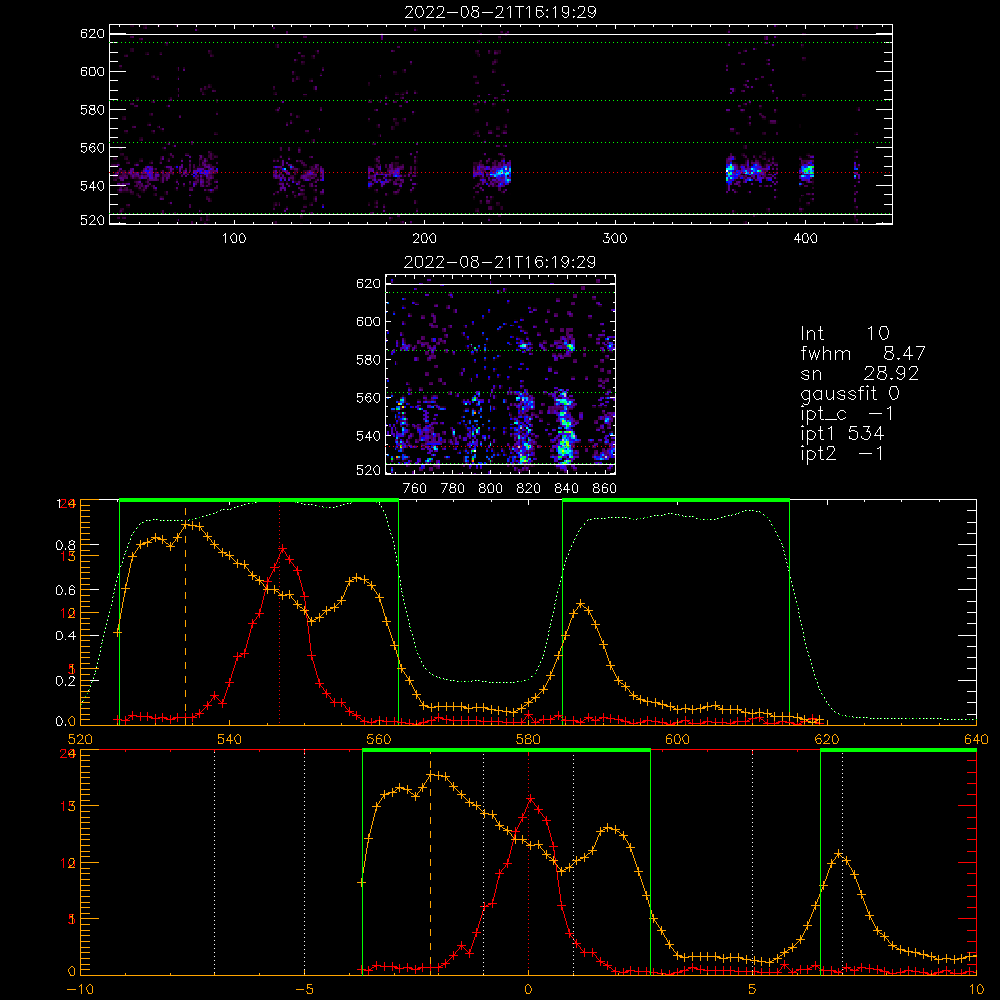Image resolution: width=1000 pixels, height=1000 pixels.
Task: Select the 'fwhm 8.47' readout
Action: 862,353
